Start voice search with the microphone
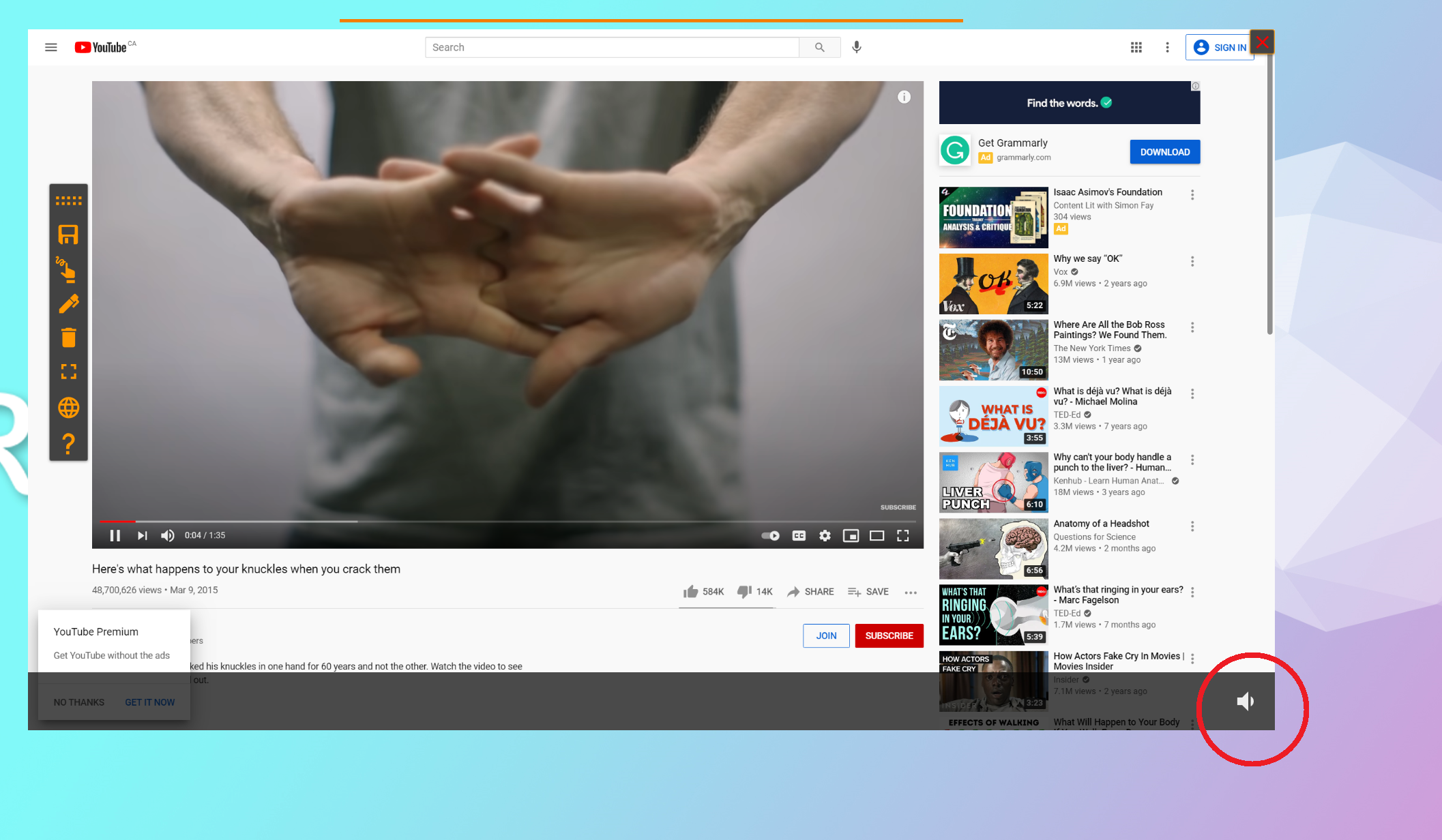The width and height of the screenshot is (1442, 840). [857, 47]
